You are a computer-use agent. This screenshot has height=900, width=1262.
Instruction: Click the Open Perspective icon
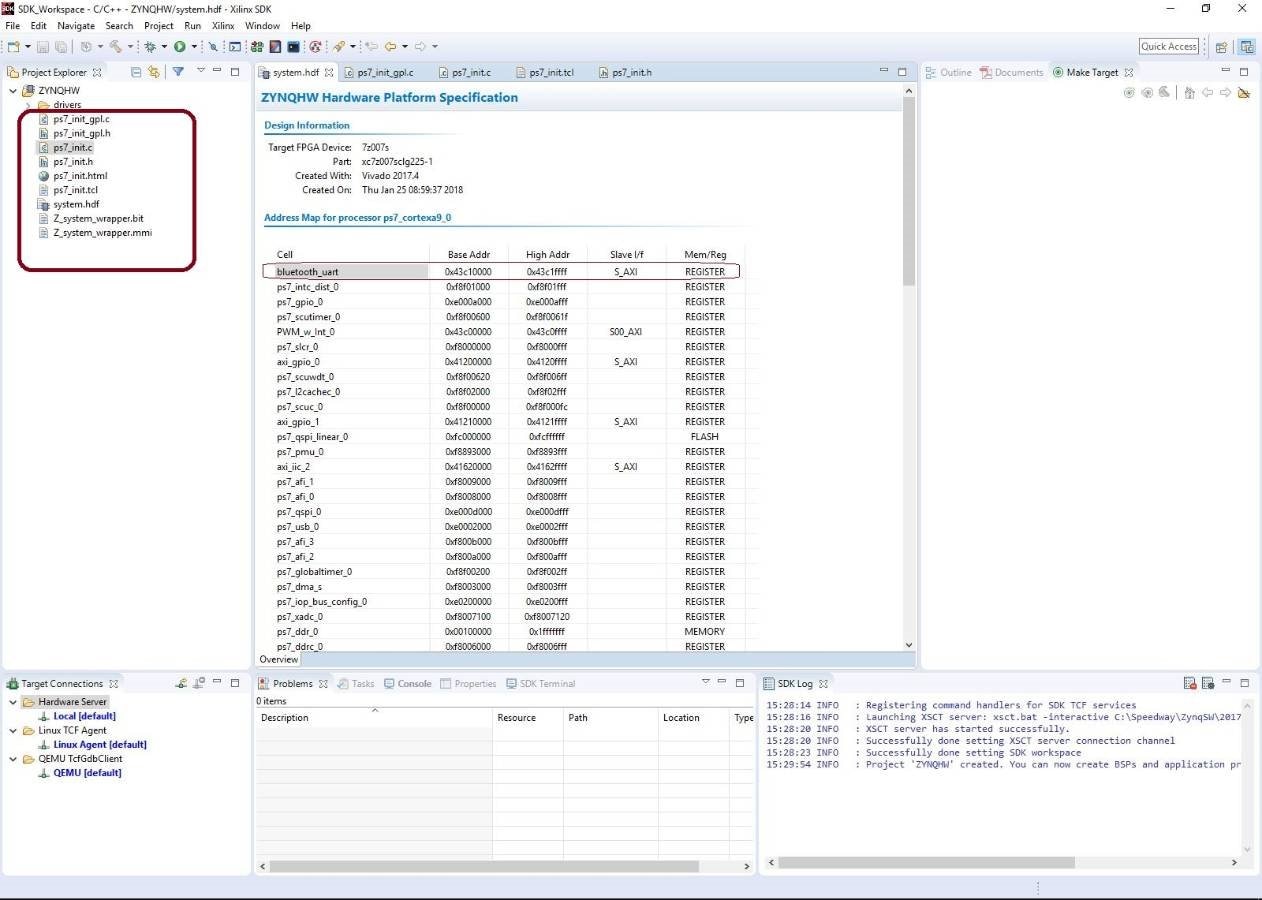1221,46
